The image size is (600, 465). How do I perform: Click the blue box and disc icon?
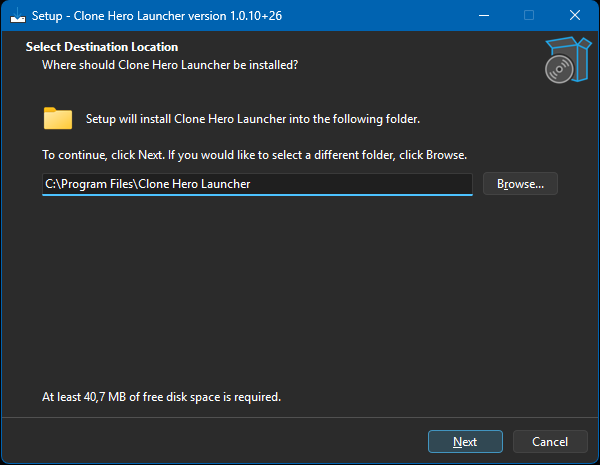click(x=568, y=60)
